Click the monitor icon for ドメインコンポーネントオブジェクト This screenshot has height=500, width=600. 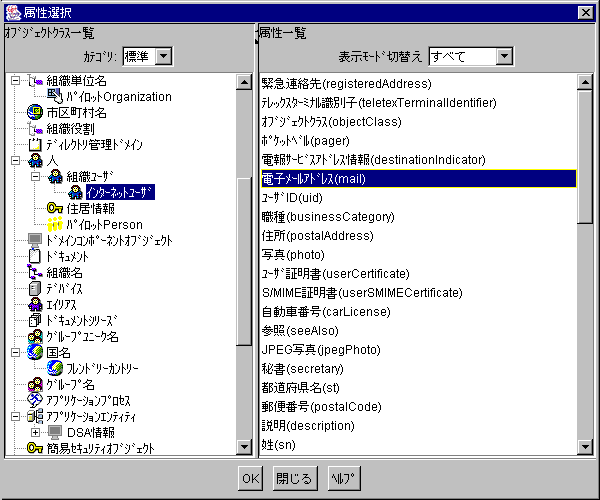tap(35, 240)
